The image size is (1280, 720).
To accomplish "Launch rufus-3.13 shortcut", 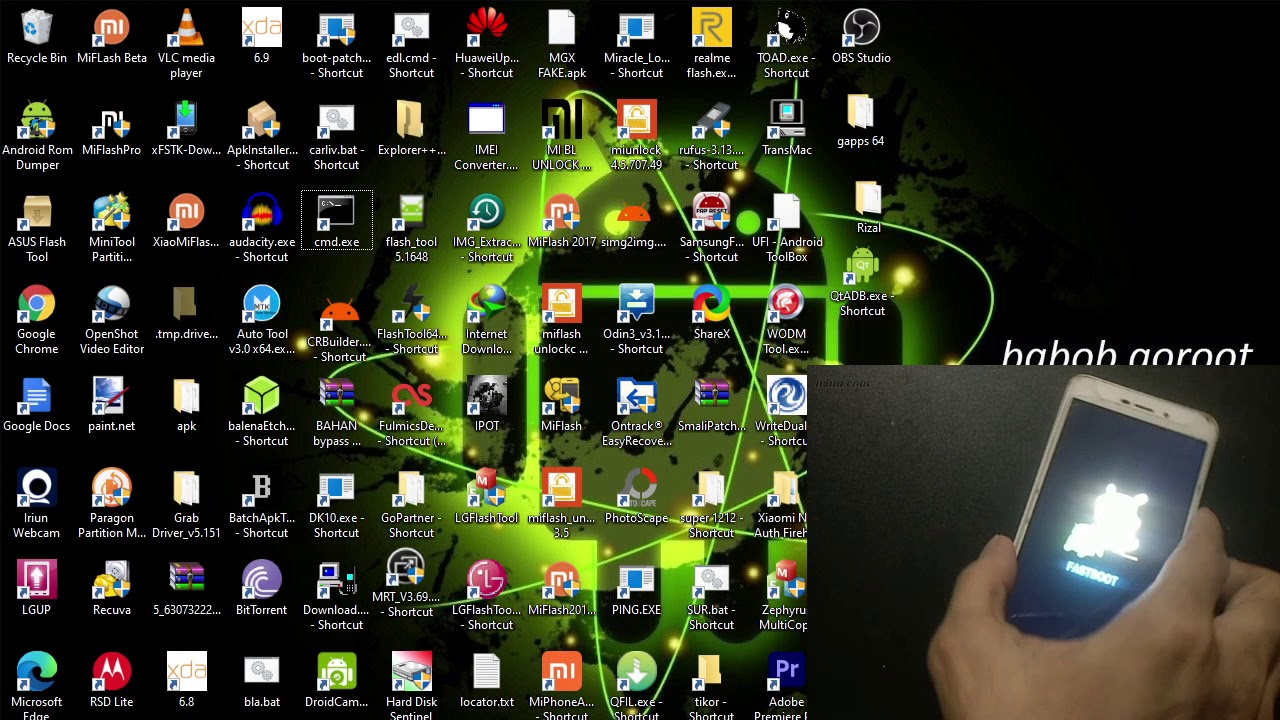I will point(711,121).
